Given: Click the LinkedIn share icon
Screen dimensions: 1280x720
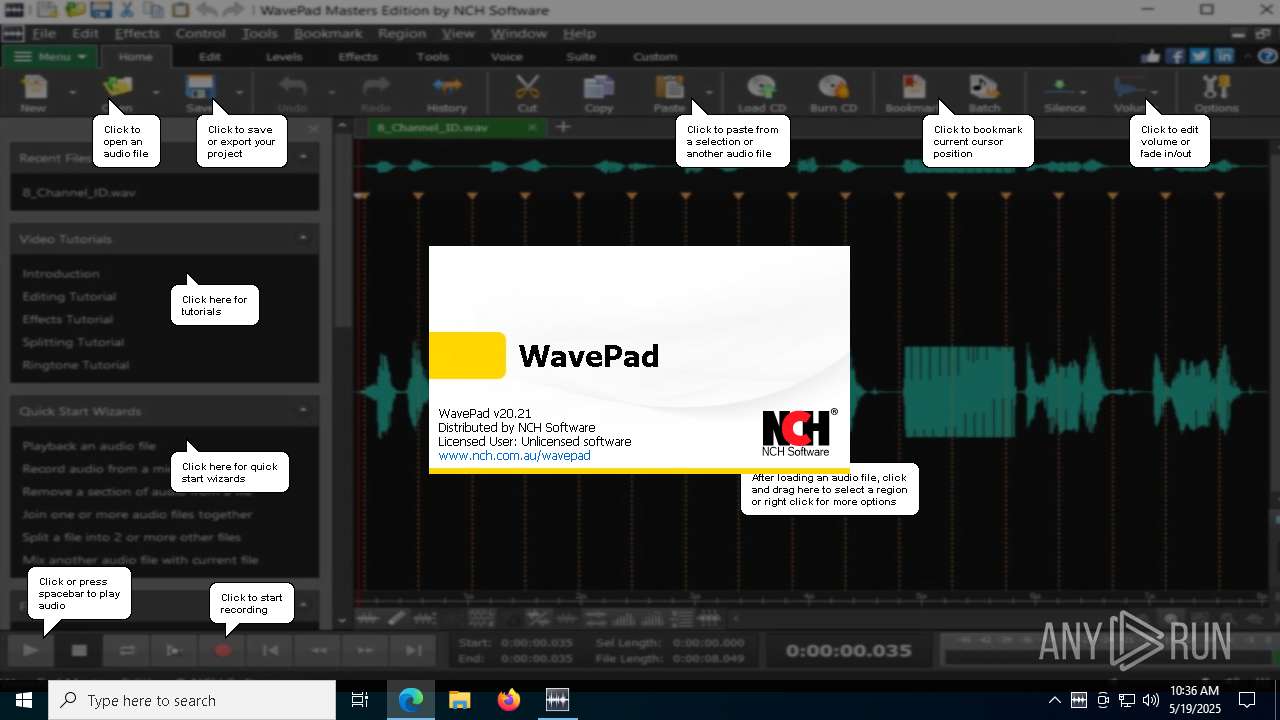Looking at the screenshot, I should [1223, 56].
